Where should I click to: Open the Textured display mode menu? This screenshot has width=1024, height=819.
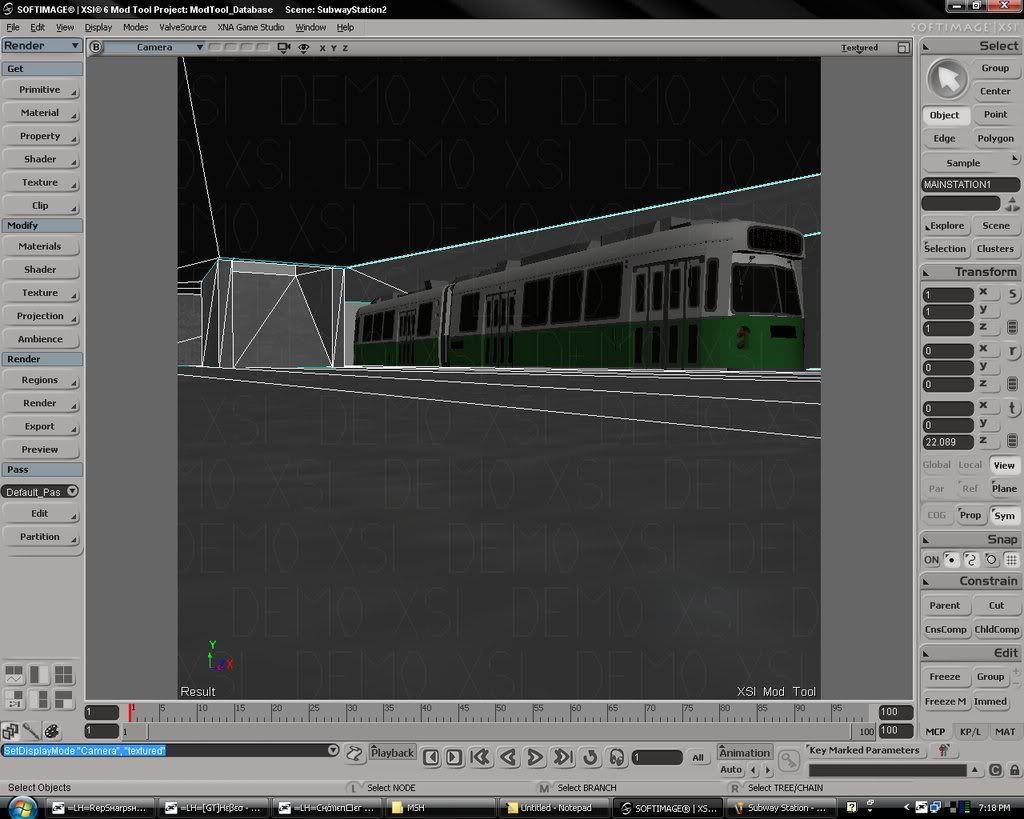click(x=859, y=48)
